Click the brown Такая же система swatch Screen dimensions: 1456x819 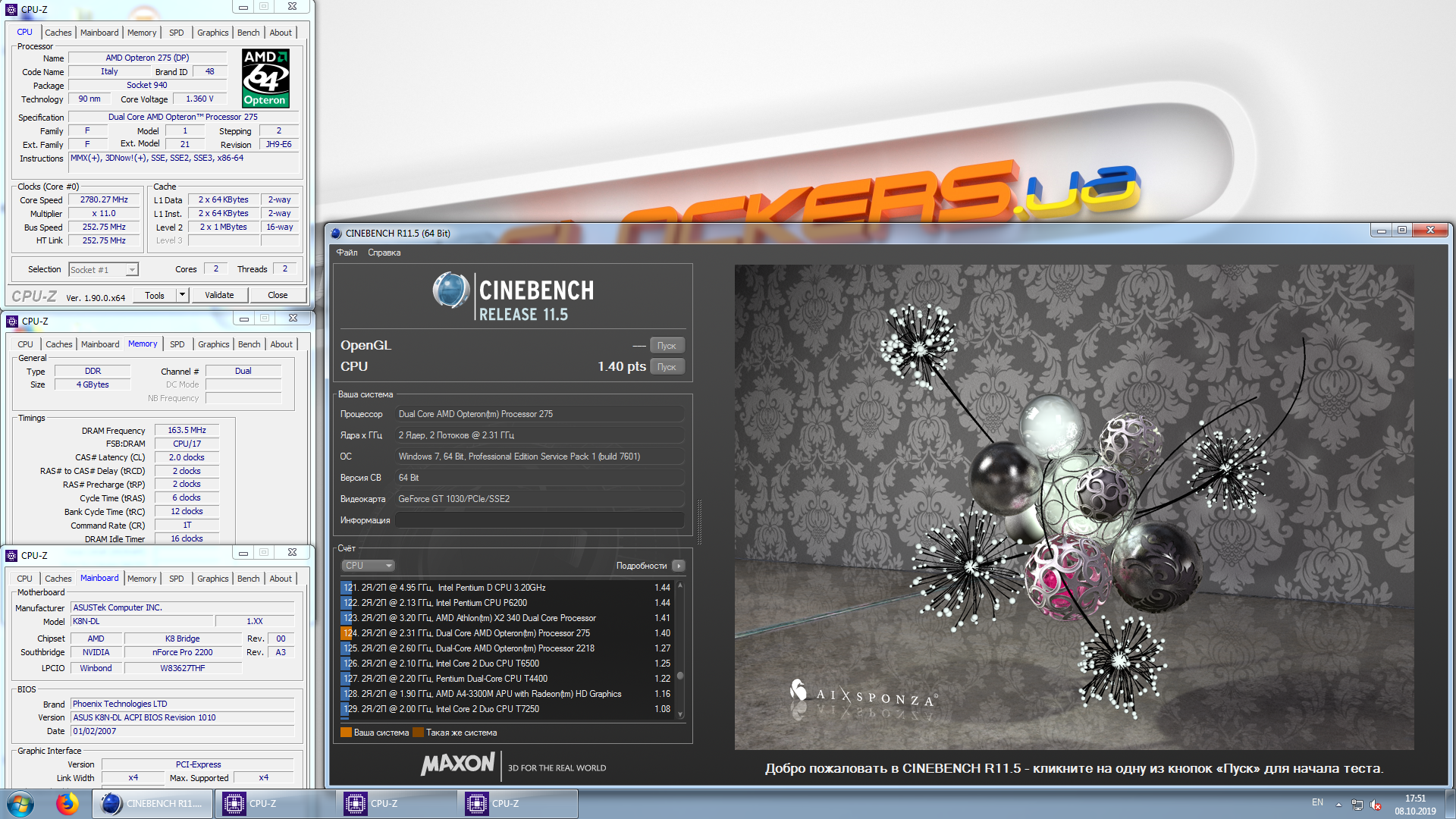coord(418,733)
